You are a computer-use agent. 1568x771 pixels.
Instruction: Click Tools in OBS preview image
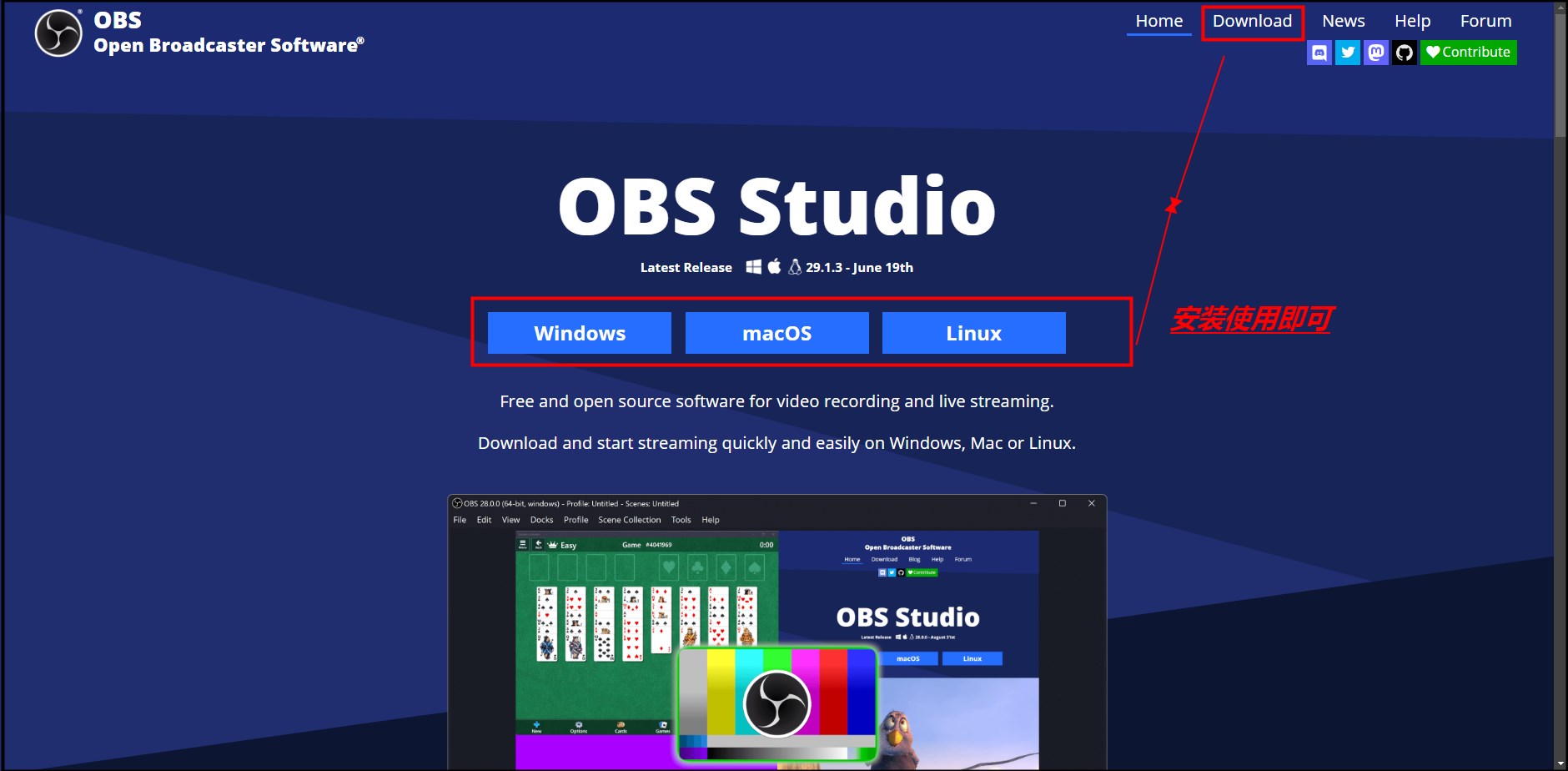click(681, 520)
